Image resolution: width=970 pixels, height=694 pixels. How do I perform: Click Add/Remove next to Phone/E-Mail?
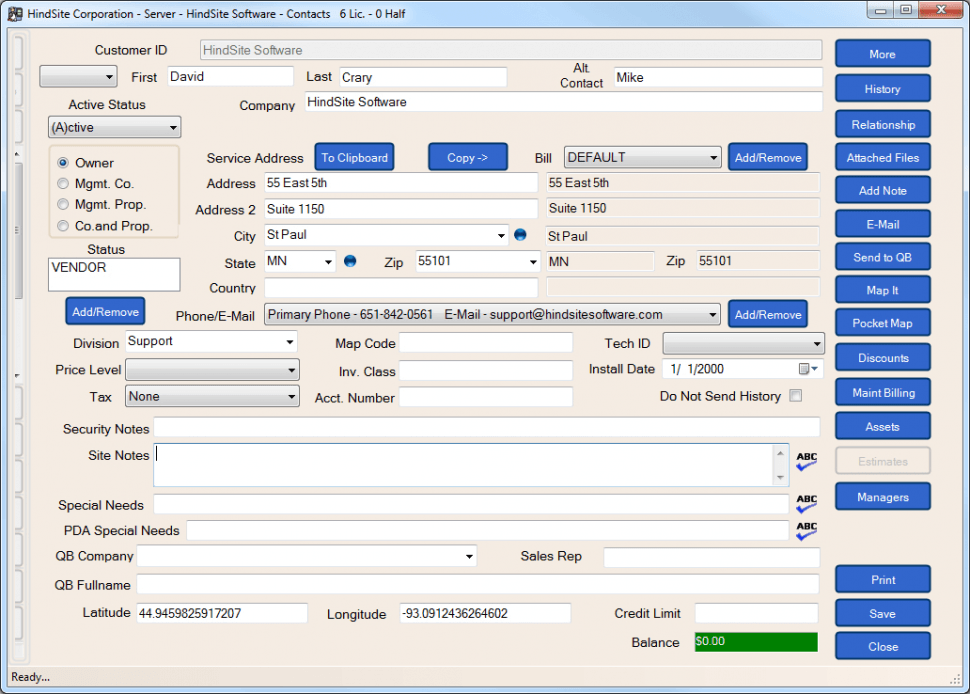click(768, 314)
